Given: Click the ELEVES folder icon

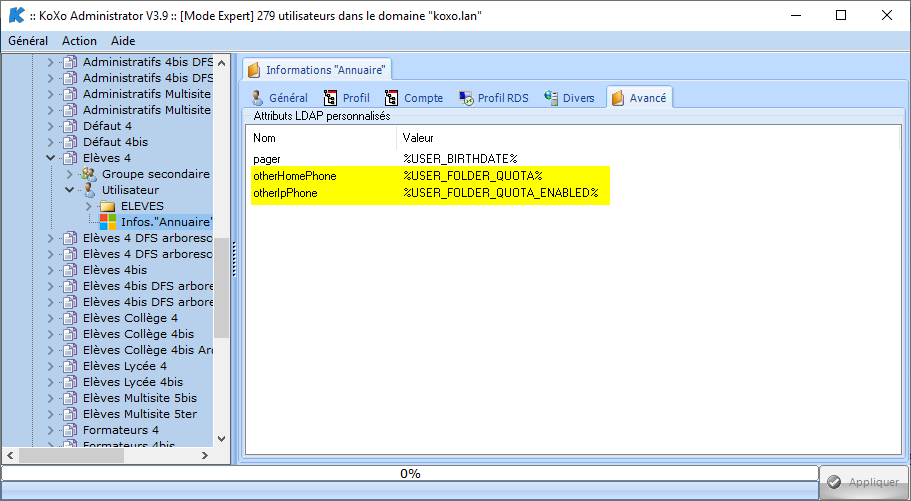Looking at the screenshot, I should click(107, 206).
